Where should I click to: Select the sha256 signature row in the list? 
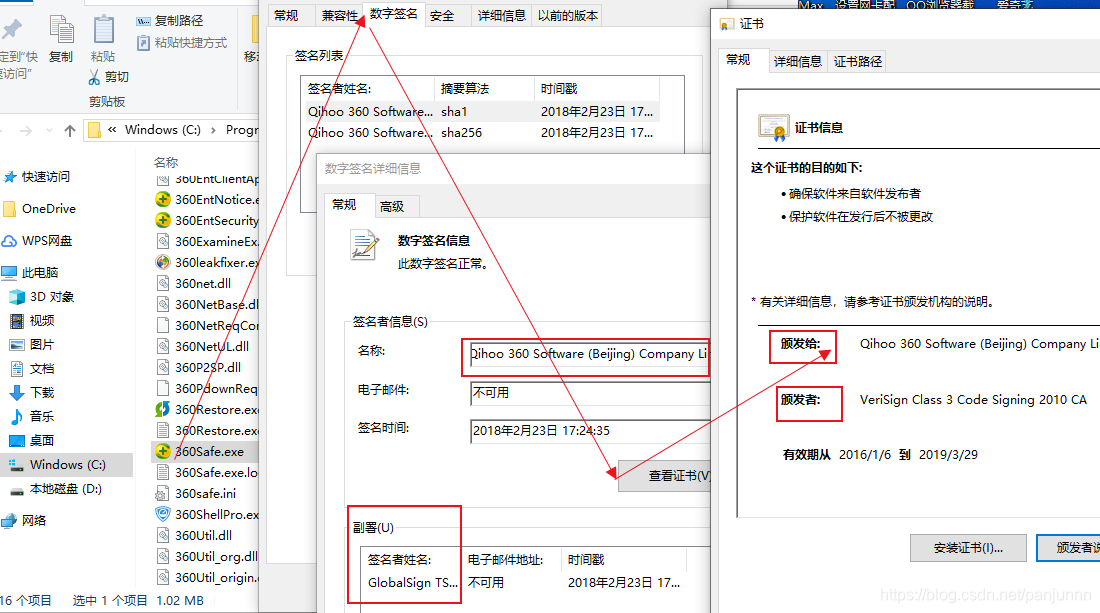tap(481, 133)
